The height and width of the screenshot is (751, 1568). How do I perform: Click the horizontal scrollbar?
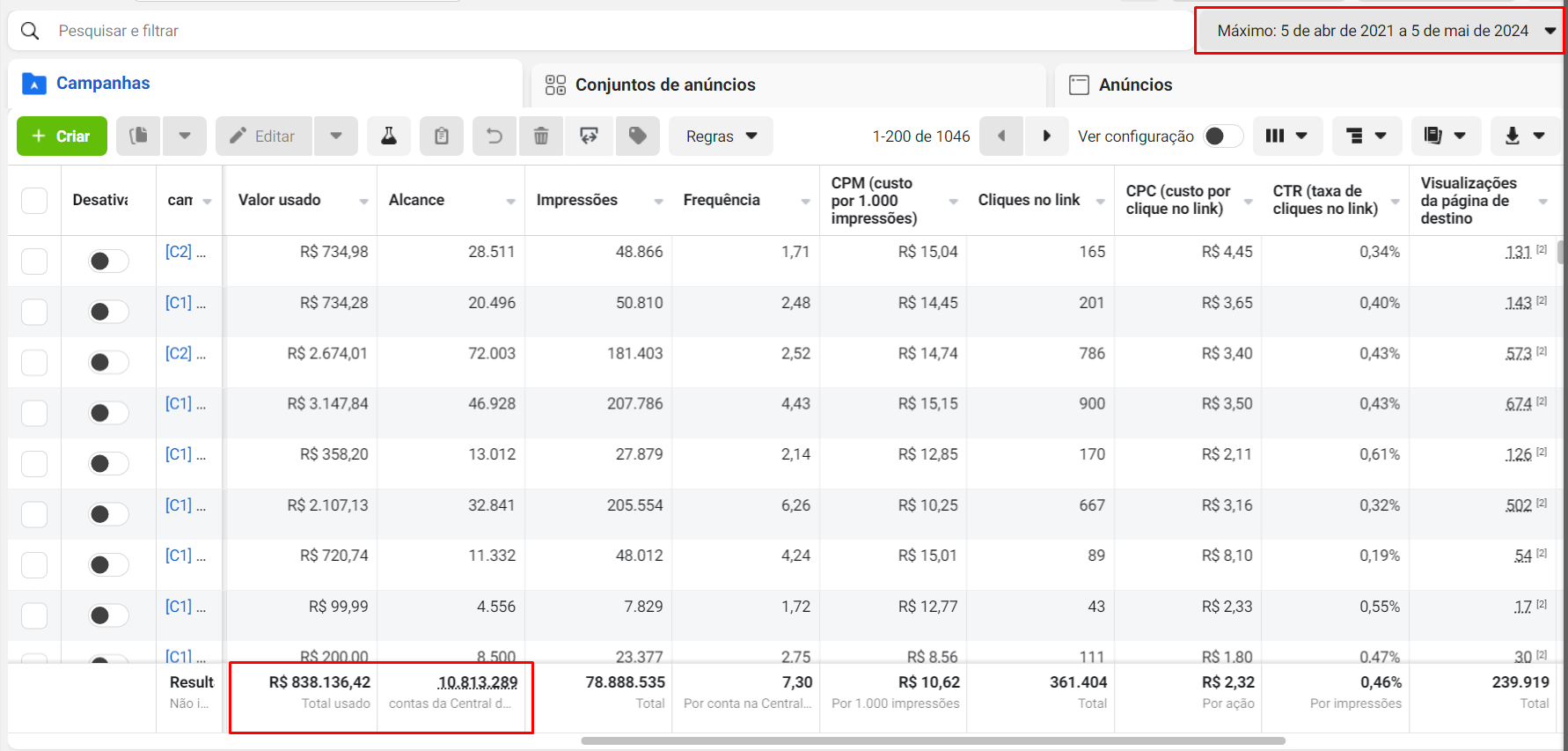click(x=933, y=740)
